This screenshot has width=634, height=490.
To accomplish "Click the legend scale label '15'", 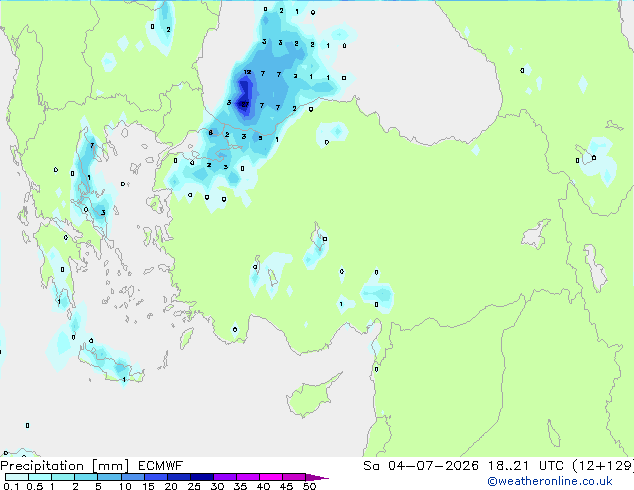I will (148, 486).
